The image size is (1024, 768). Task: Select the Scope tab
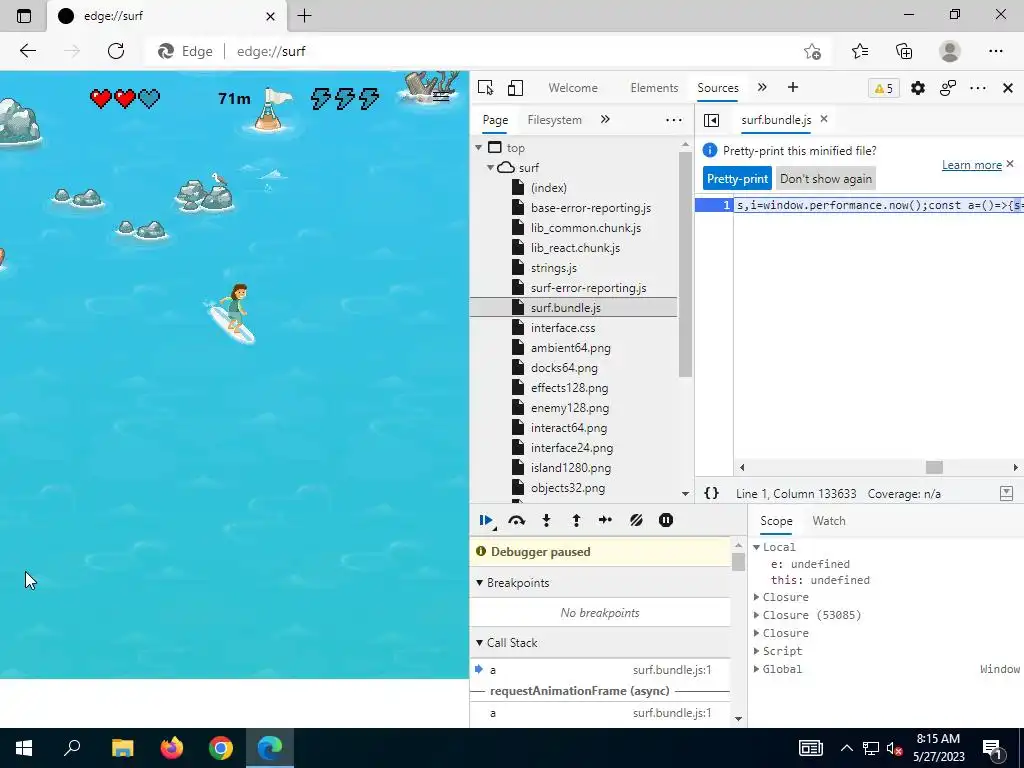tap(776, 520)
